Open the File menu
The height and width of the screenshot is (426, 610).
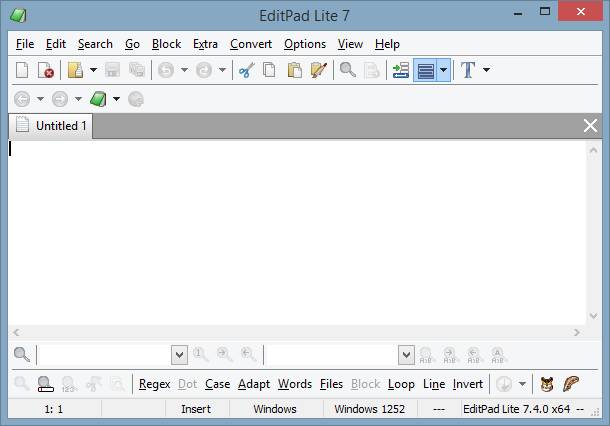tap(25, 44)
